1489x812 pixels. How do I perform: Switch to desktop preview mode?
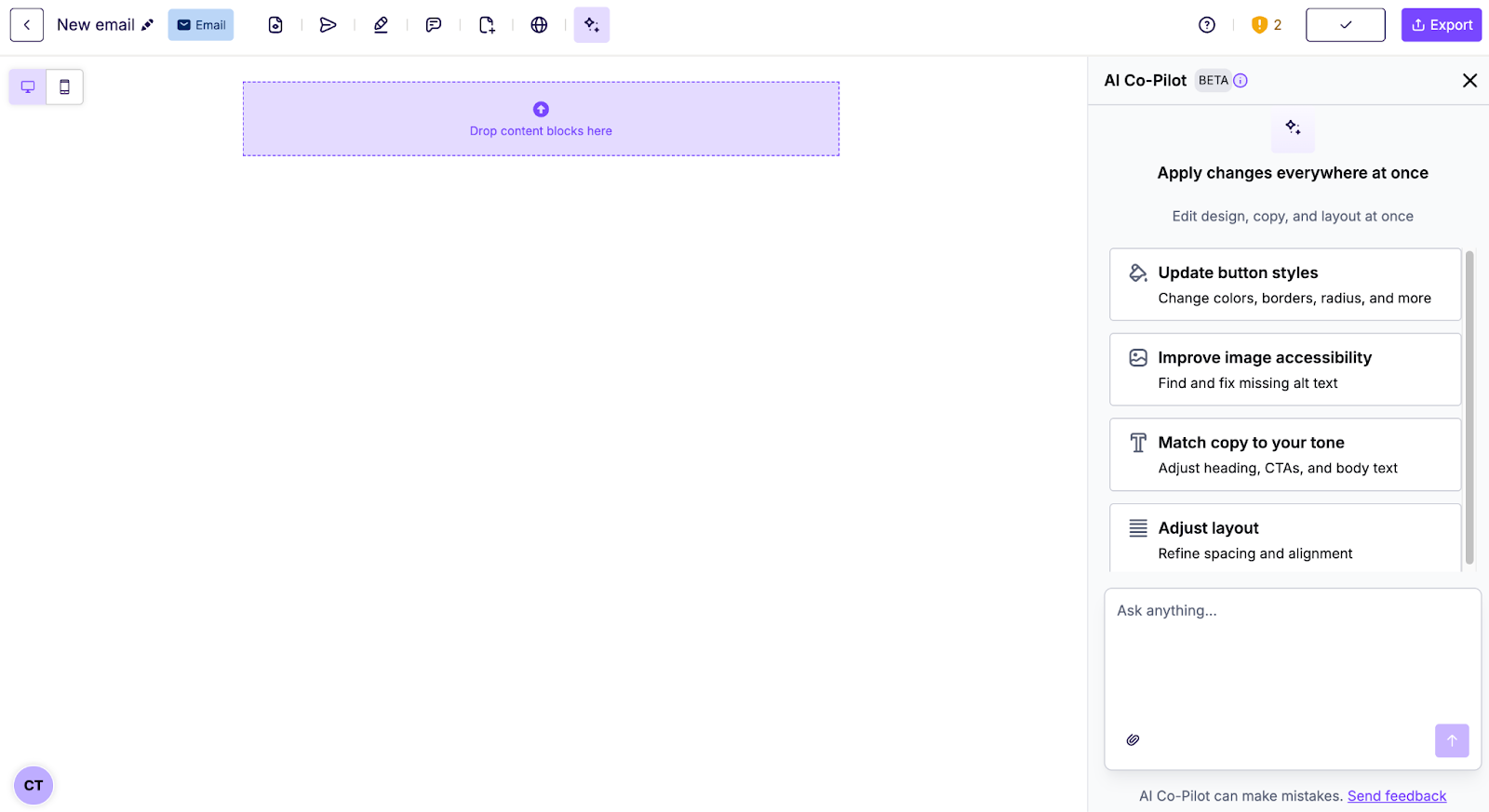[28, 87]
